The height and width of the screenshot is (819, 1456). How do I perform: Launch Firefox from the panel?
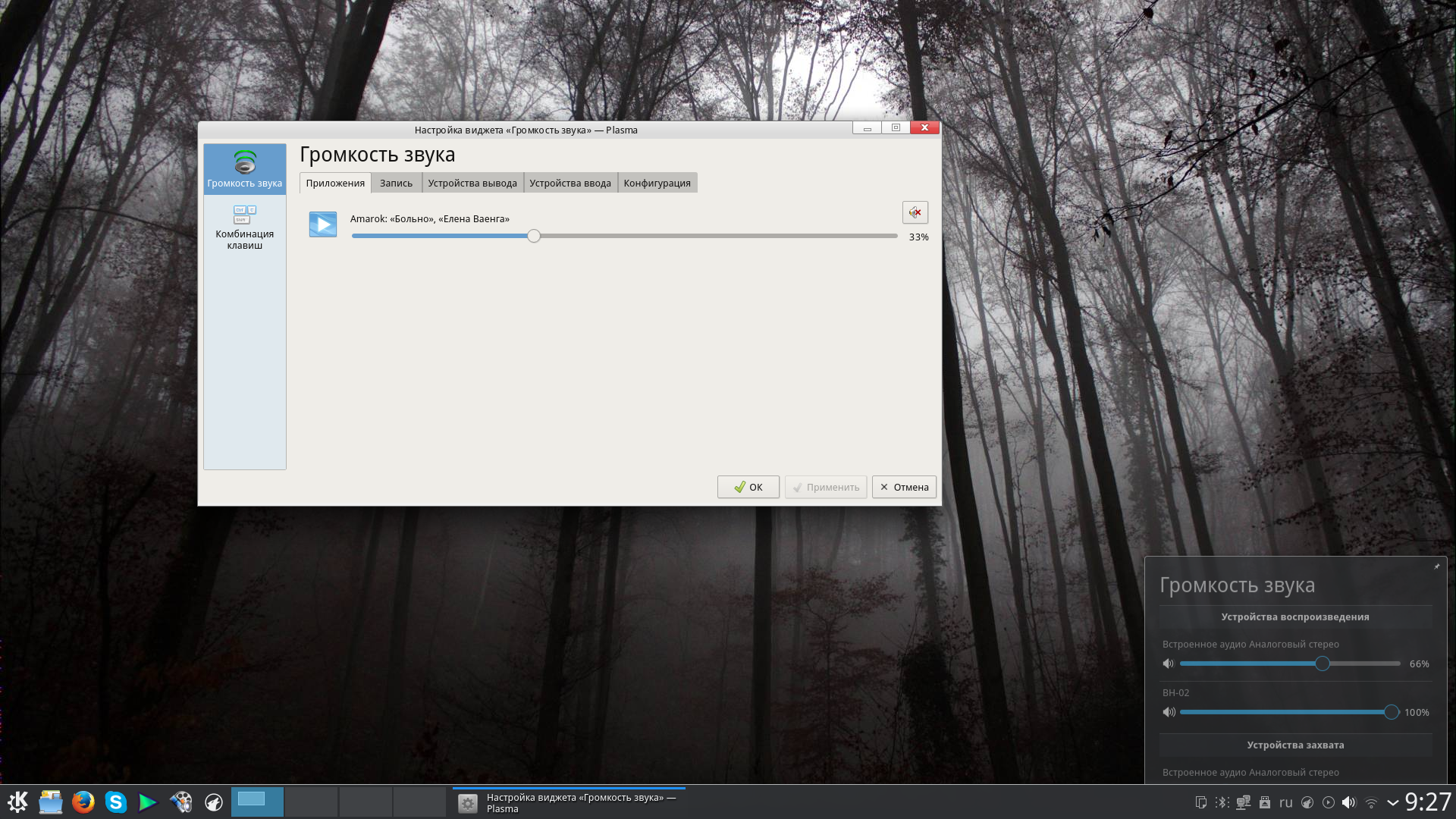point(83,802)
